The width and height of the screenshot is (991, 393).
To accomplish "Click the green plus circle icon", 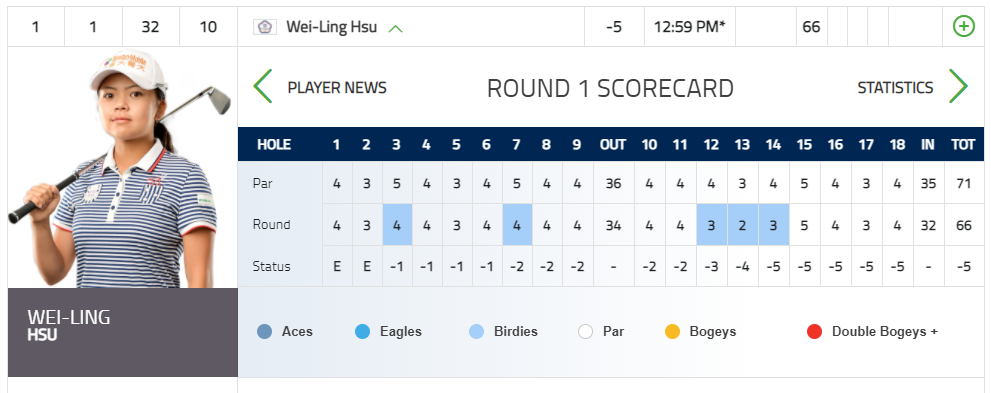I will coord(963,27).
